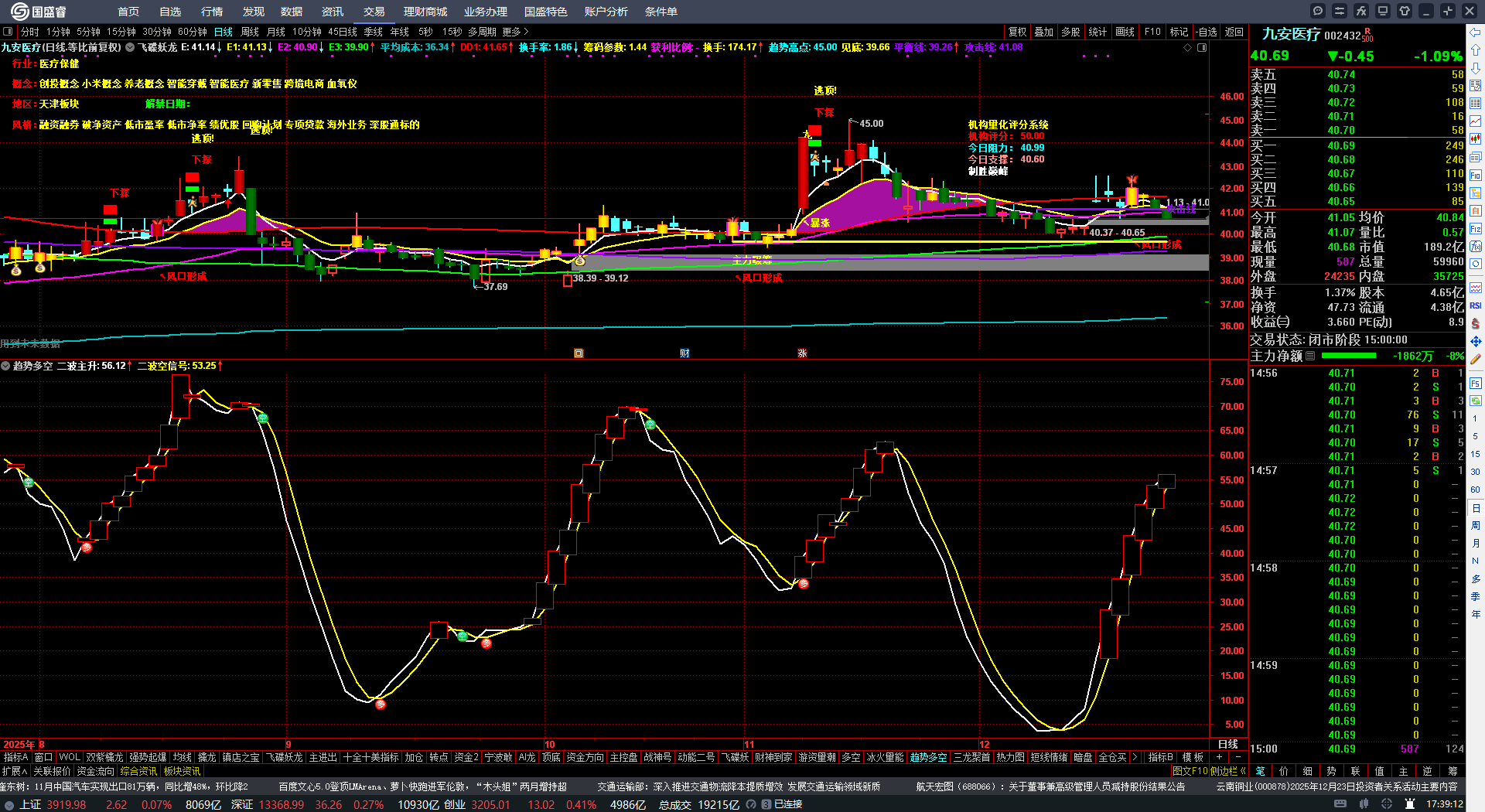Image resolution: width=1485 pixels, height=812 pixels.
Task: Click the 复权 button above chart
Action: click(x=1017, y=32)
